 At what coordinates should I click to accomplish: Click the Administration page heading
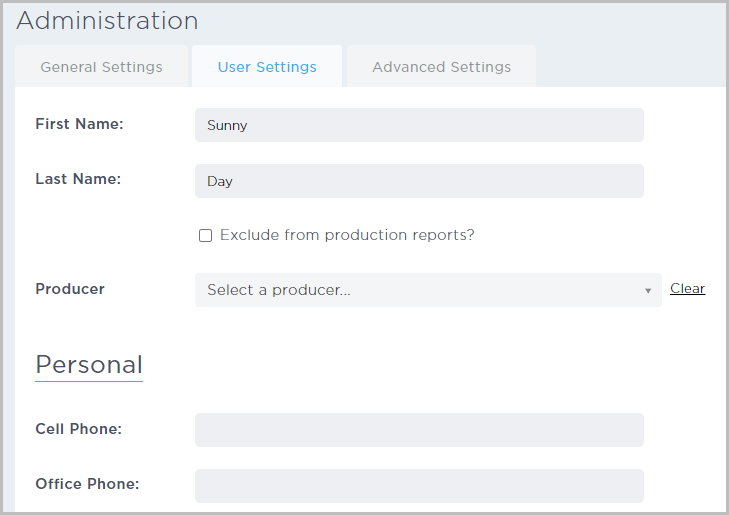coord(107,21)
